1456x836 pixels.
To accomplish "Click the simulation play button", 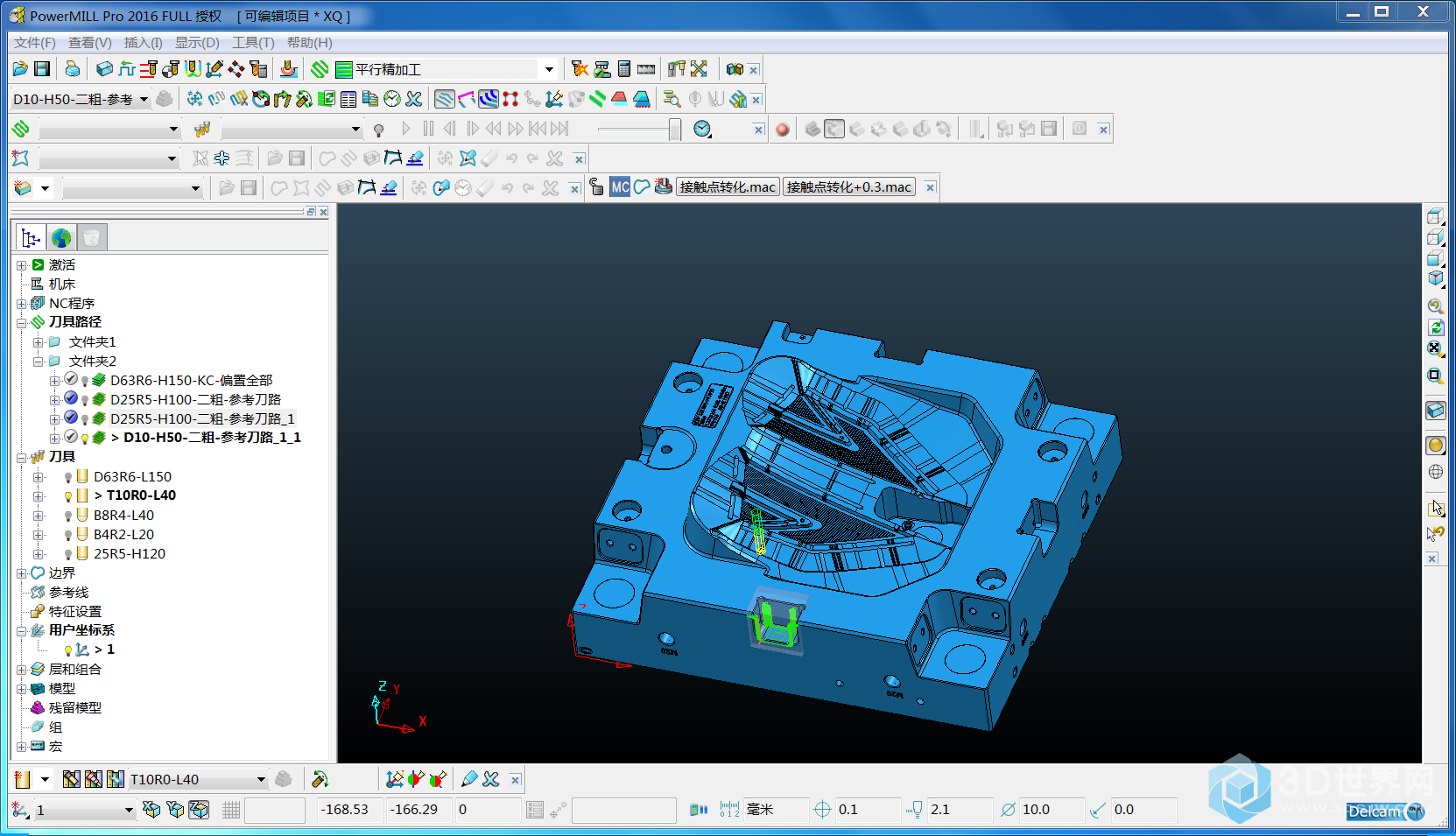I will click(405, 129).
